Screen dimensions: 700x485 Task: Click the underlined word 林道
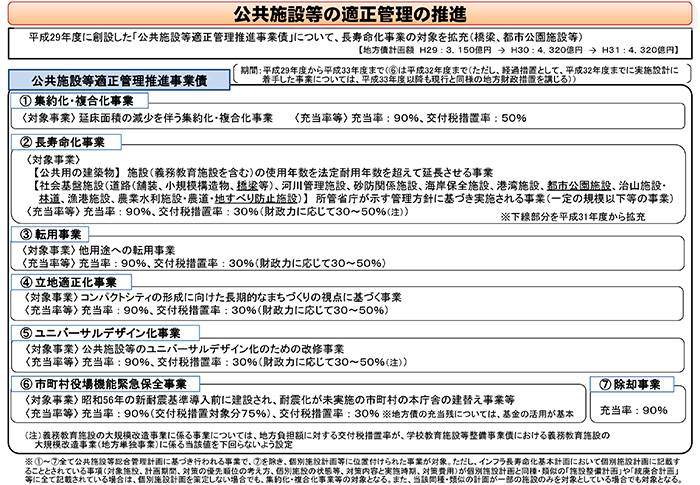pos(49,198)
